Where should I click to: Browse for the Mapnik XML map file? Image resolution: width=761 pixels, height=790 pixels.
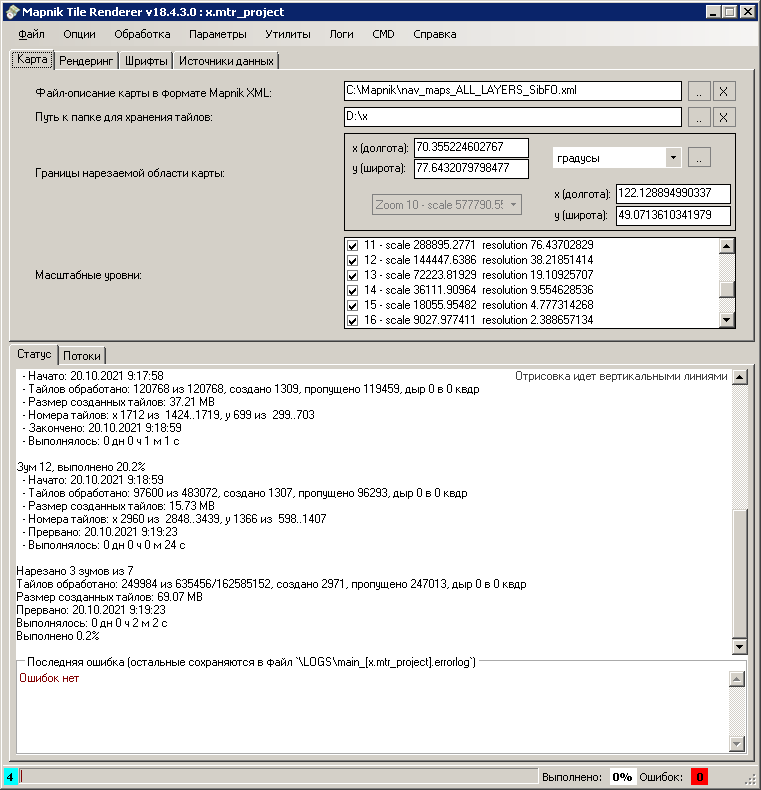[x=699, y=91]
